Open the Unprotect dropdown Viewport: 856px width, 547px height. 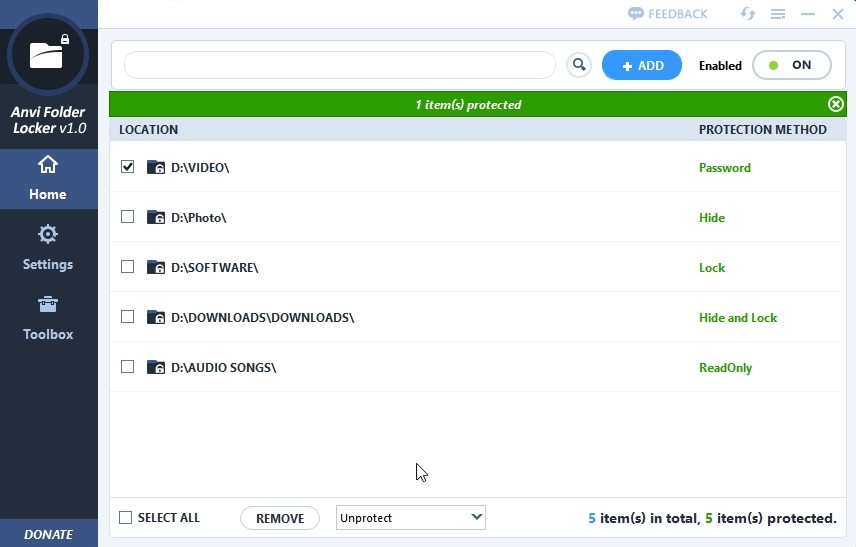[410, 518]
